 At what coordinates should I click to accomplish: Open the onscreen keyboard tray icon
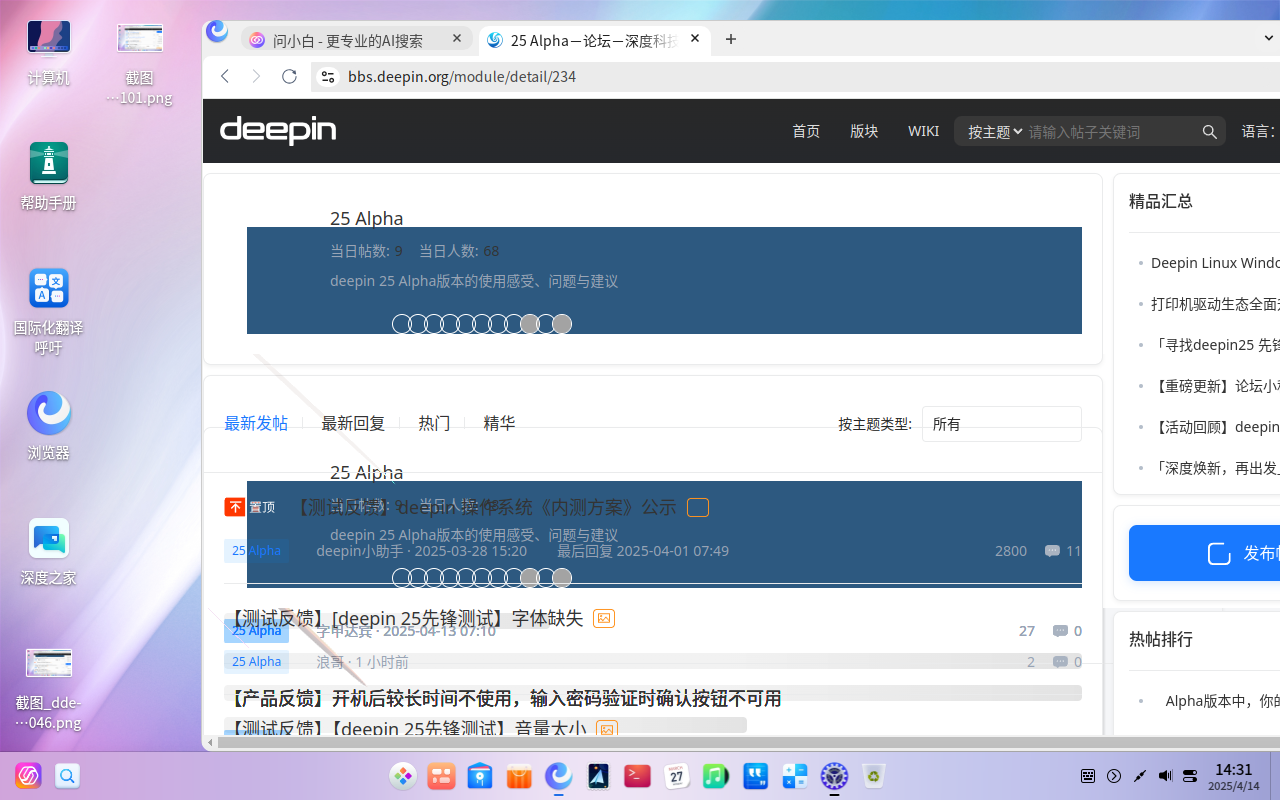point(1089,776)
